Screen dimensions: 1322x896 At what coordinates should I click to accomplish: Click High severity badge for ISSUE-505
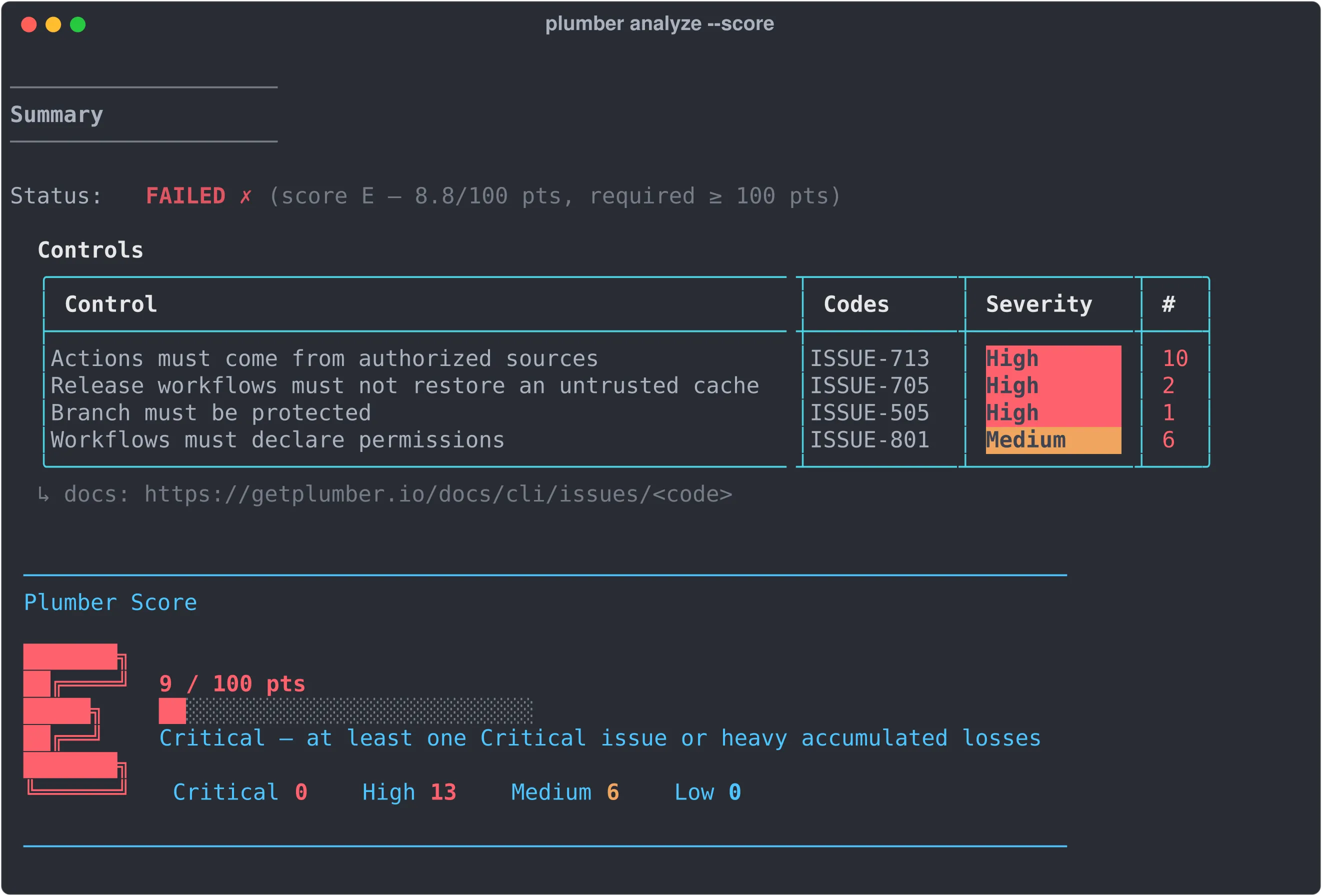(x=1053, y=413)
